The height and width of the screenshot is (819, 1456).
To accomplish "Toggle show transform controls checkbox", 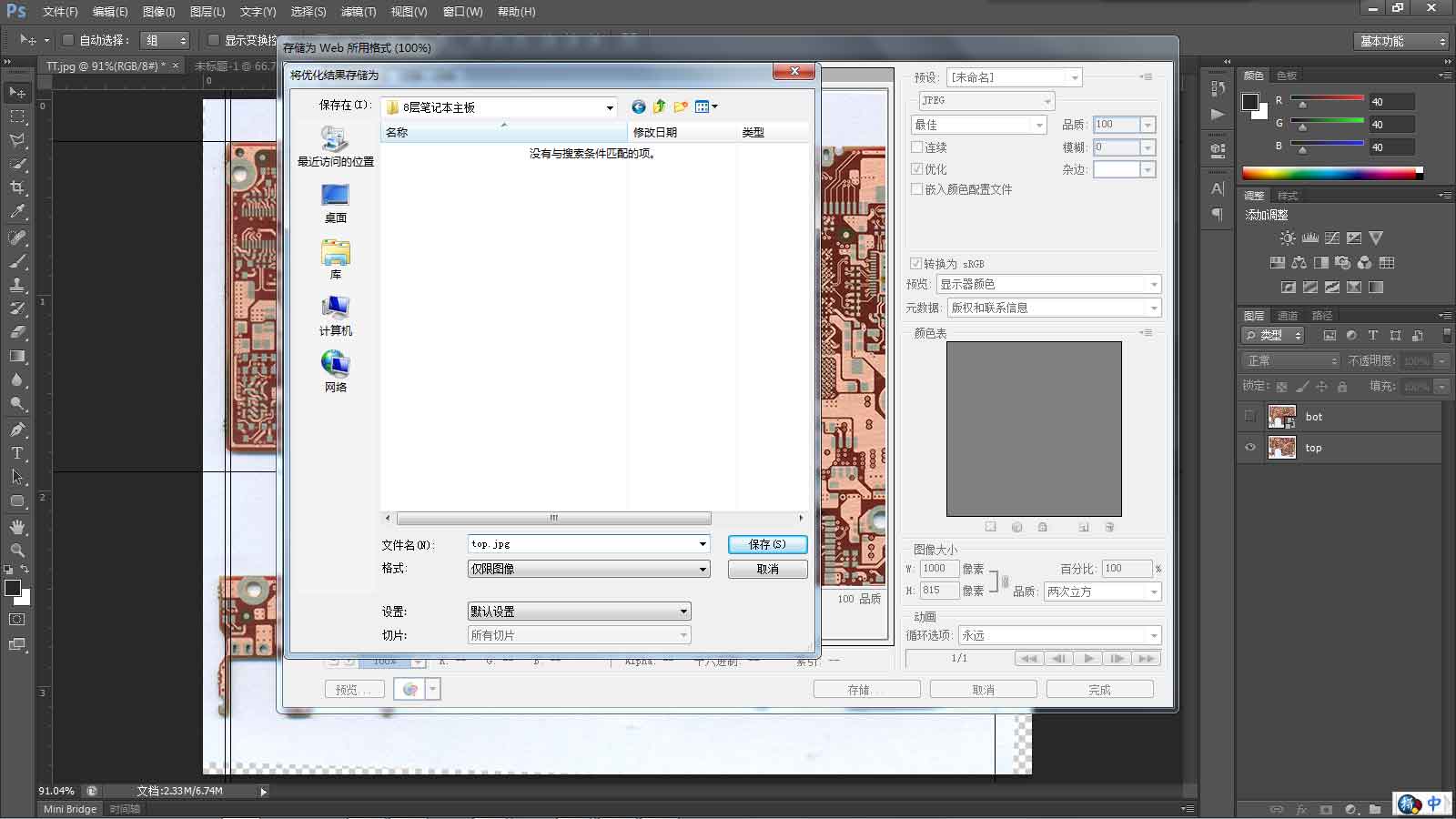I will coord(214,40).
